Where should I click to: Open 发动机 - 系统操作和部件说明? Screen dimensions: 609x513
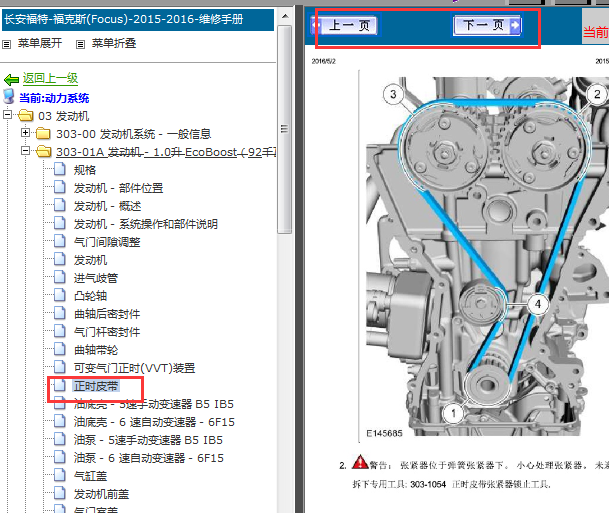click(x=146, y=224)
